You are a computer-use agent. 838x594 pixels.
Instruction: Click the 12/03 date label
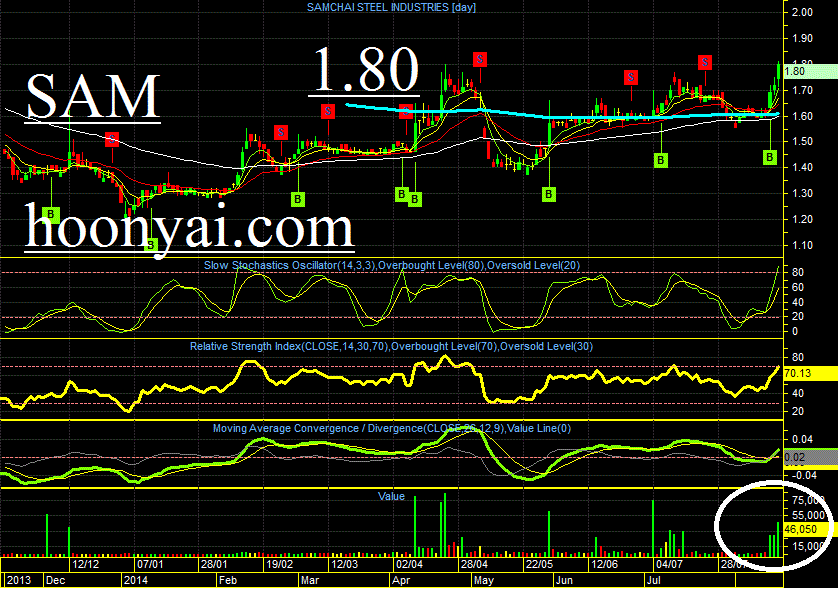pyautogui.click(x=345, y=564)
